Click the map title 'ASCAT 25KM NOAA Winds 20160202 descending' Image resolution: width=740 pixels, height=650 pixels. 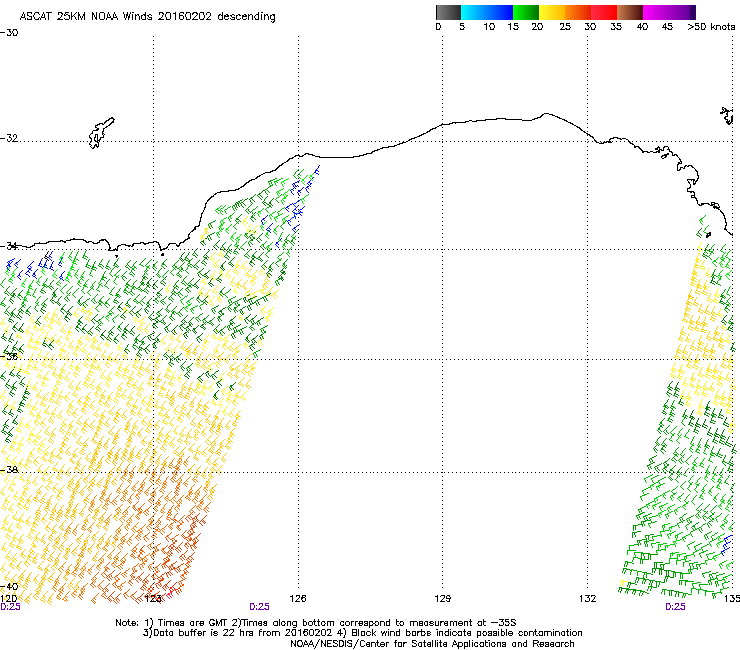click(147, 17)
